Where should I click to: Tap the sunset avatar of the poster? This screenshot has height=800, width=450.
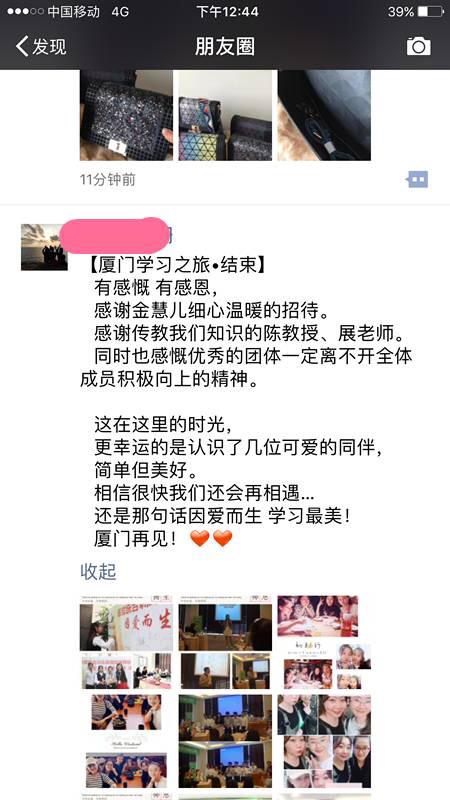(x=44, y=247)
